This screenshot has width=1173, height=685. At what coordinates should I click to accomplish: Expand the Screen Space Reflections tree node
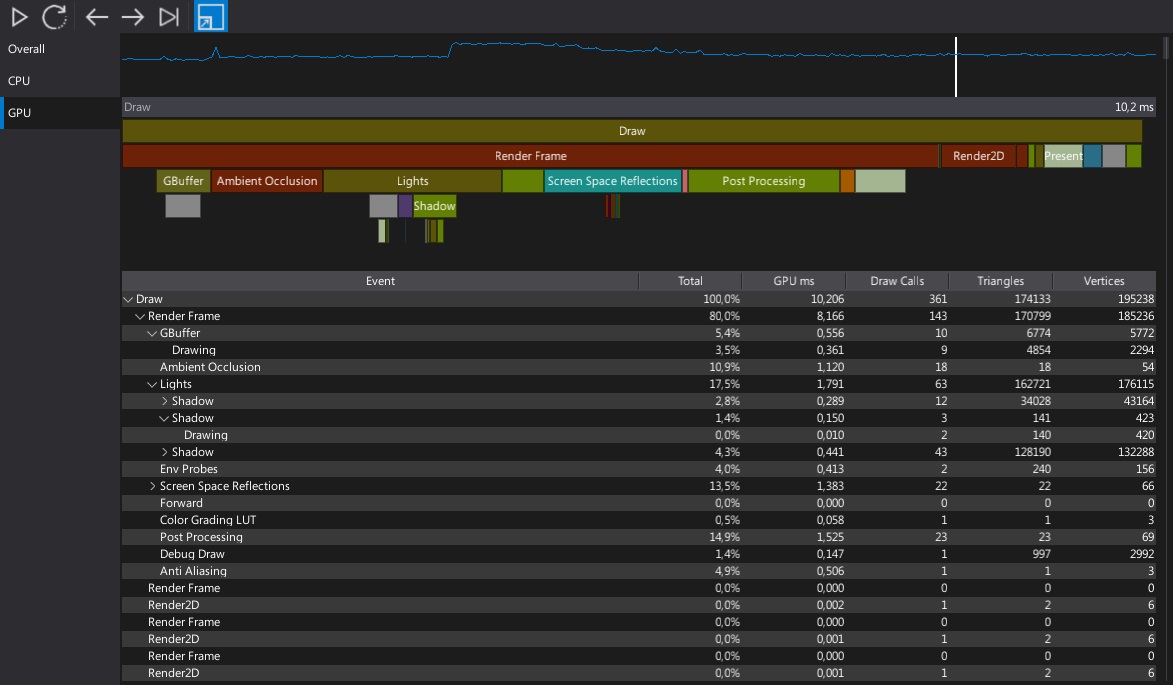tap(152, 485)
